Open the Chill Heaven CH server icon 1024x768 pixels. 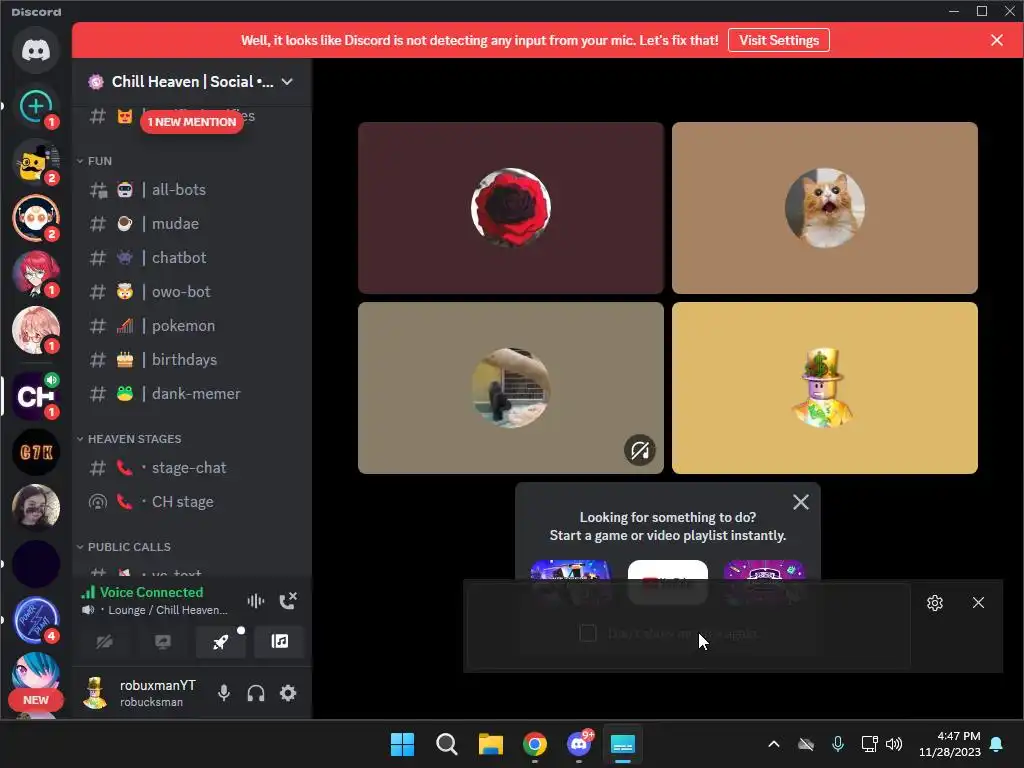pos(36,396)
